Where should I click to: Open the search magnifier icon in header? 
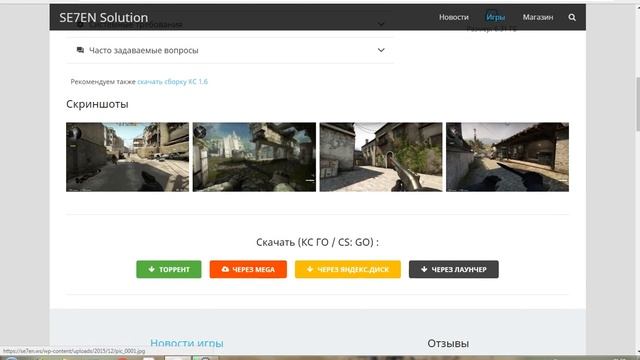[x=572, y=17]
